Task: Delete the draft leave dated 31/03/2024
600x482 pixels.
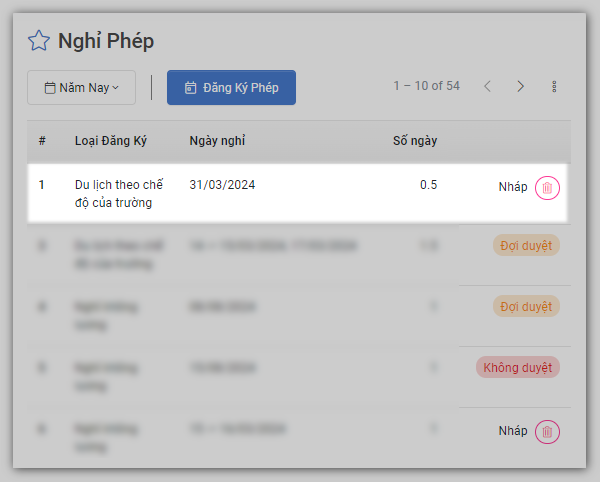Action: click(547, 187)
